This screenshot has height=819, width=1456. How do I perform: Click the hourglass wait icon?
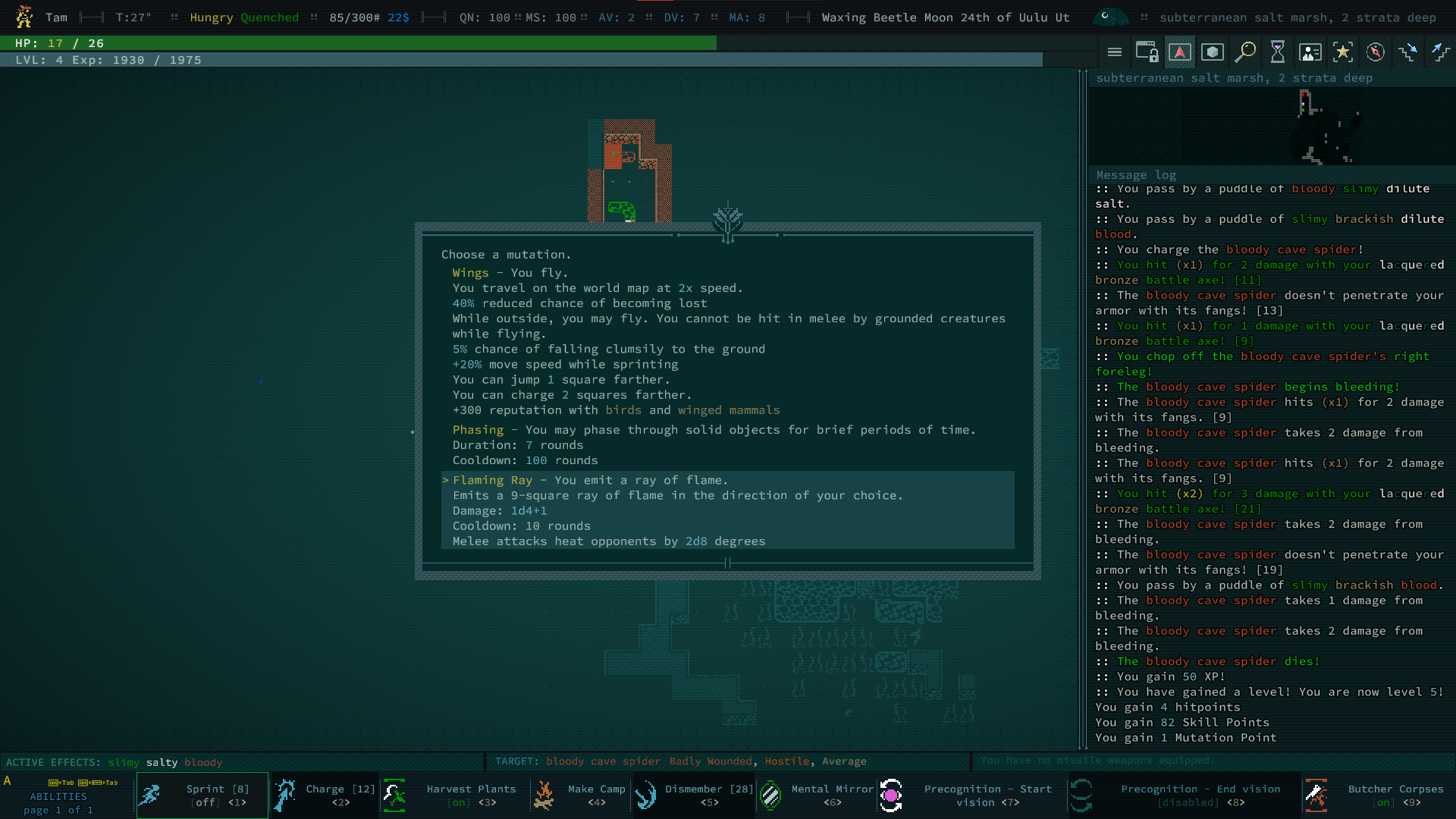pyautogui.click(x=1278, y=52)
